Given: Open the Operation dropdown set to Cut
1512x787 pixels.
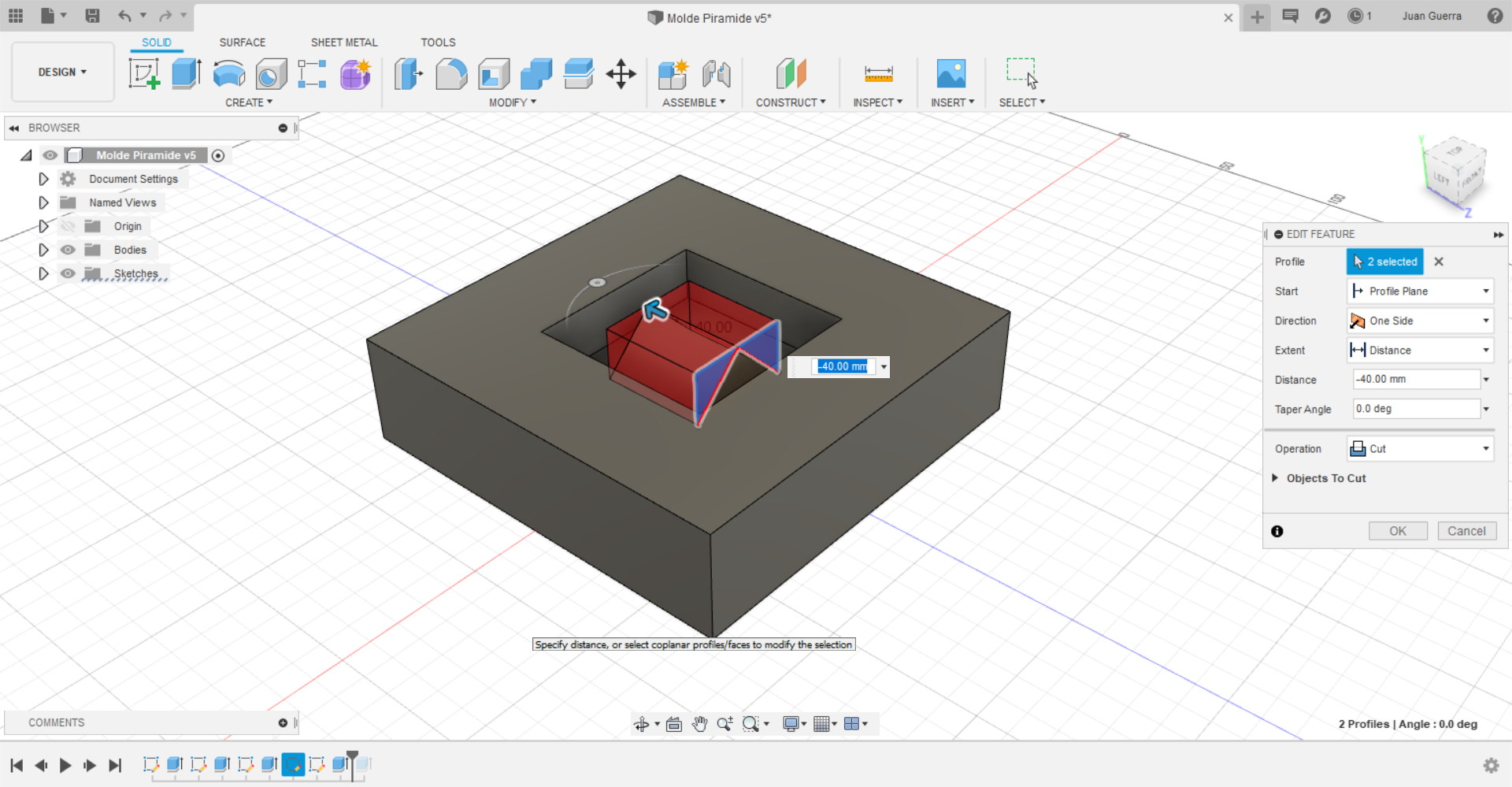Looking at the screenshot, I should pyautogui.click(x=1420, y=449).
